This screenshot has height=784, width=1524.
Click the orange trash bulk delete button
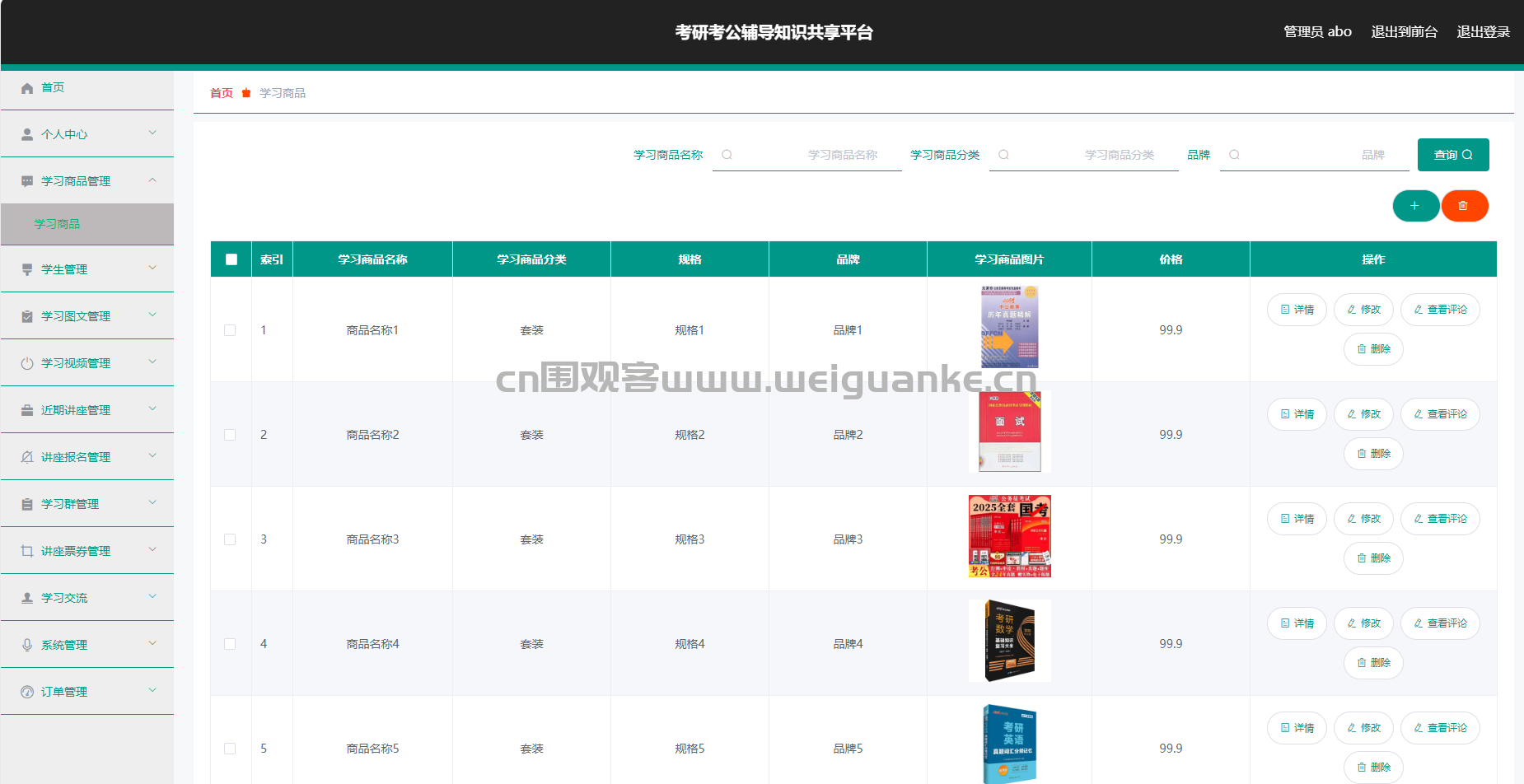click(x=1464, y=206)
